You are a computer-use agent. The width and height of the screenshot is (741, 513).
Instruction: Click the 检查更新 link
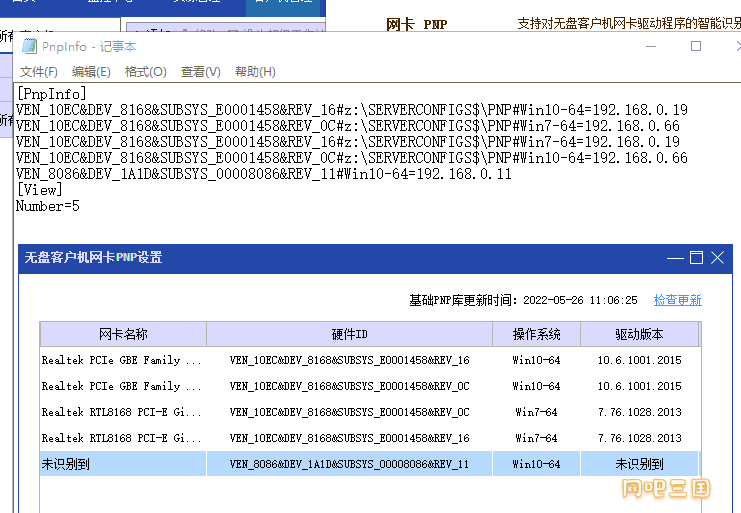pos(678,300)
